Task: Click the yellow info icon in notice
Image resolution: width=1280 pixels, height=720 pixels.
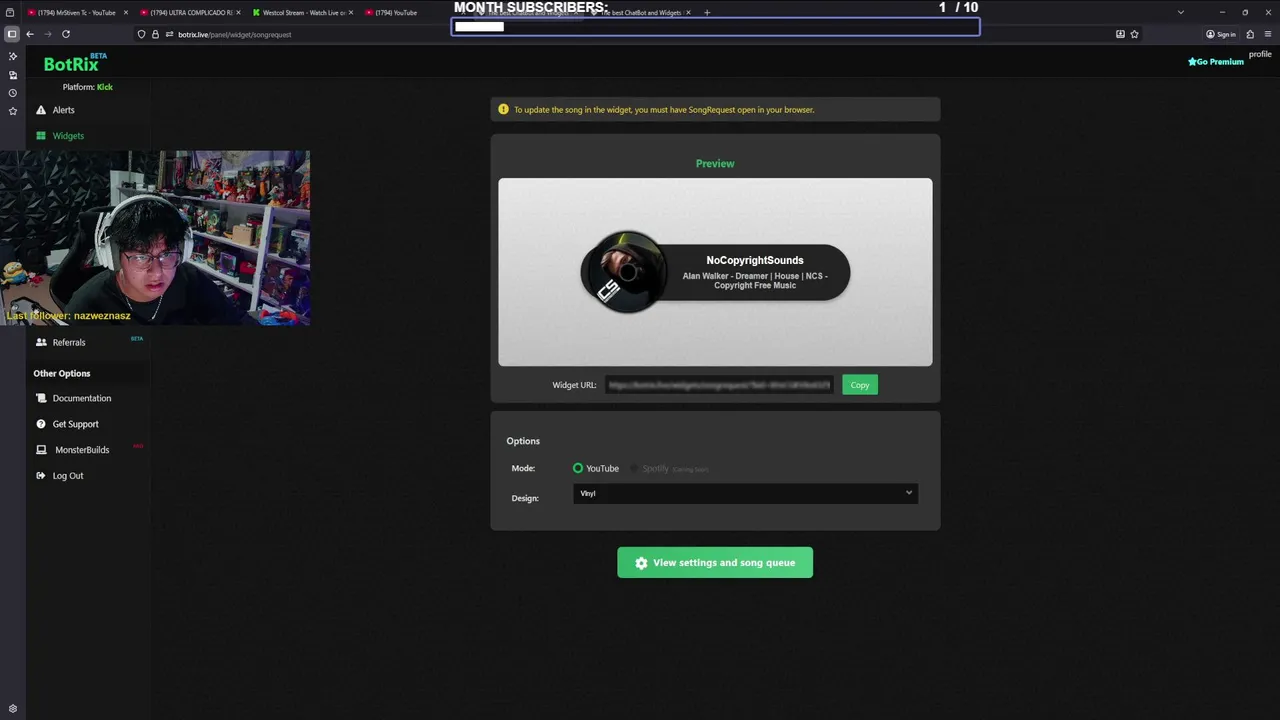Action: coord(503,109)
